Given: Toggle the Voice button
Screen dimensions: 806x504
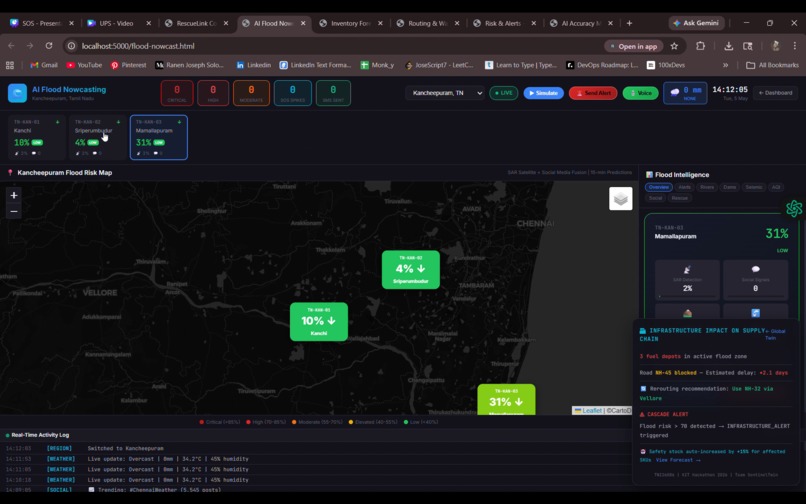Looking at the screenshot, I should 640,93.
